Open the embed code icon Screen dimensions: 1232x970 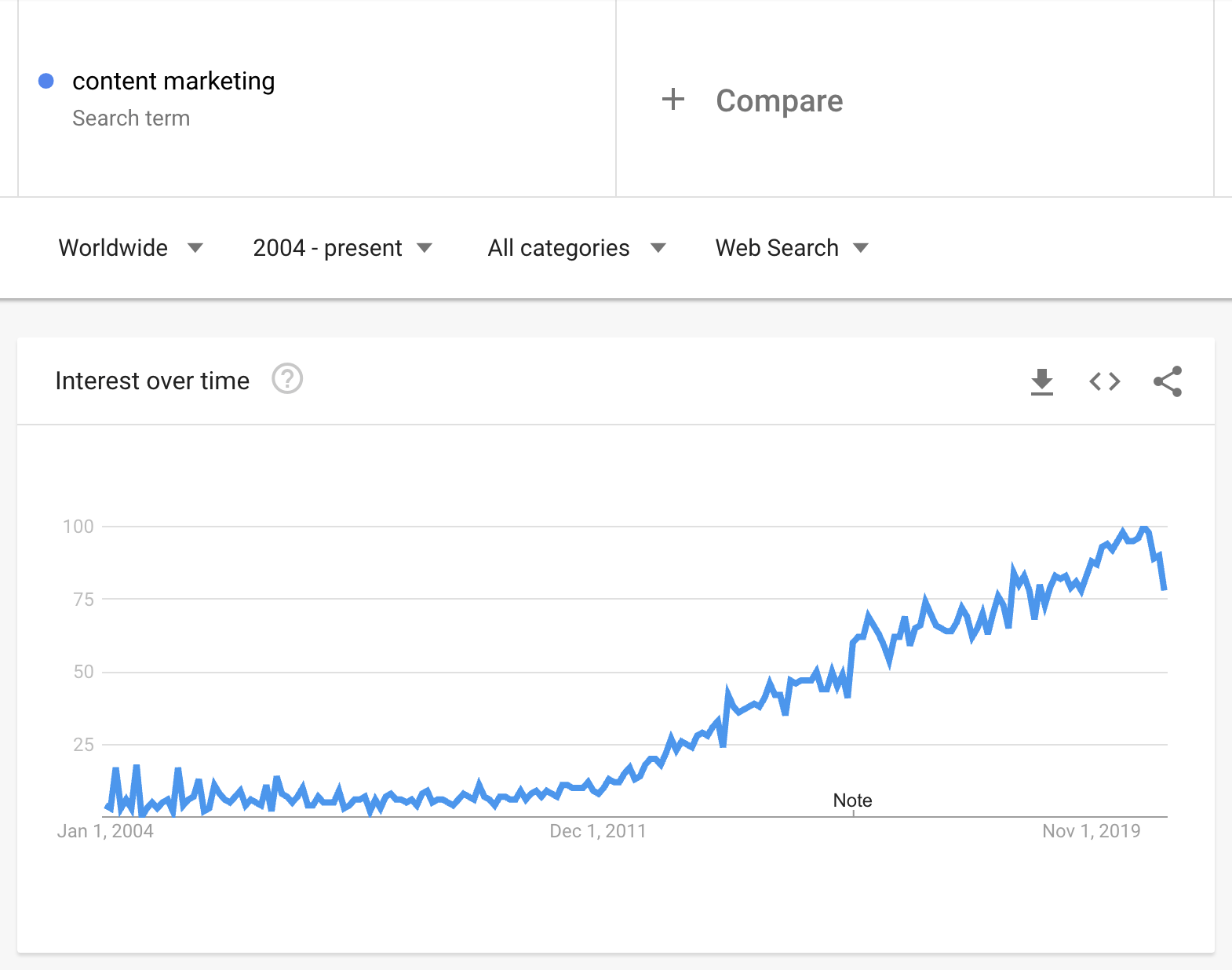[x=1104, y=381]
